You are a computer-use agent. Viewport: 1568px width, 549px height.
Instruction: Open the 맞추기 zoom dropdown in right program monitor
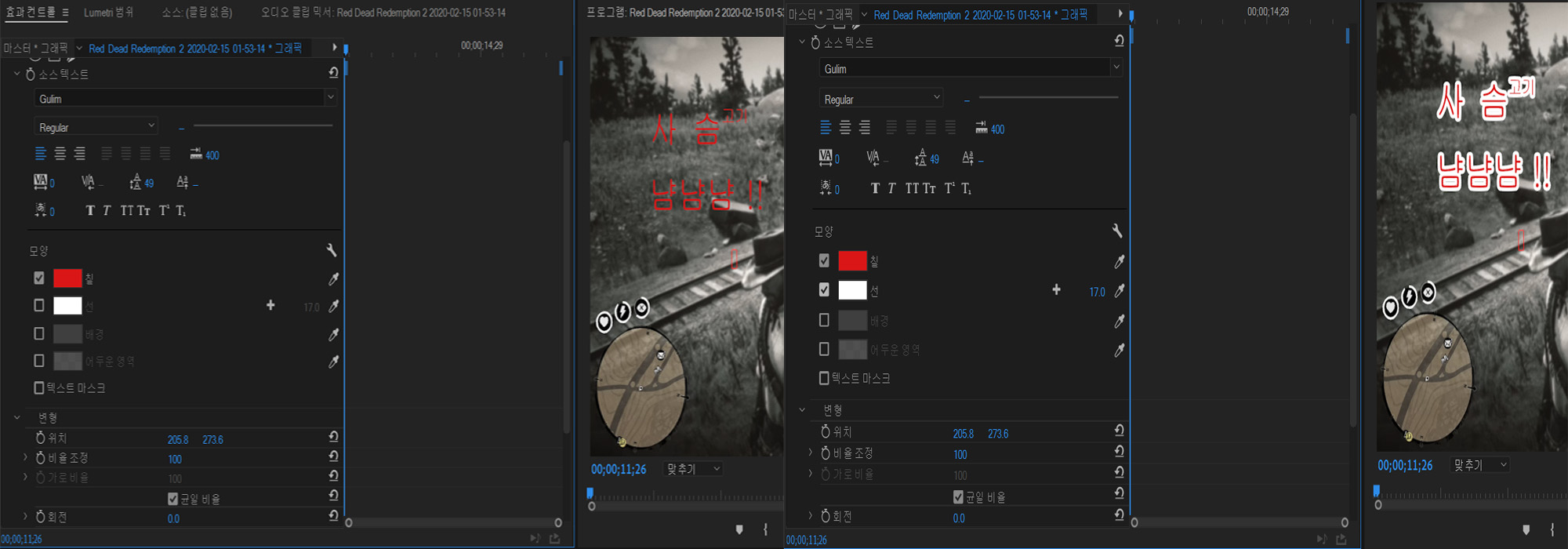click(x=1480, y=464)
